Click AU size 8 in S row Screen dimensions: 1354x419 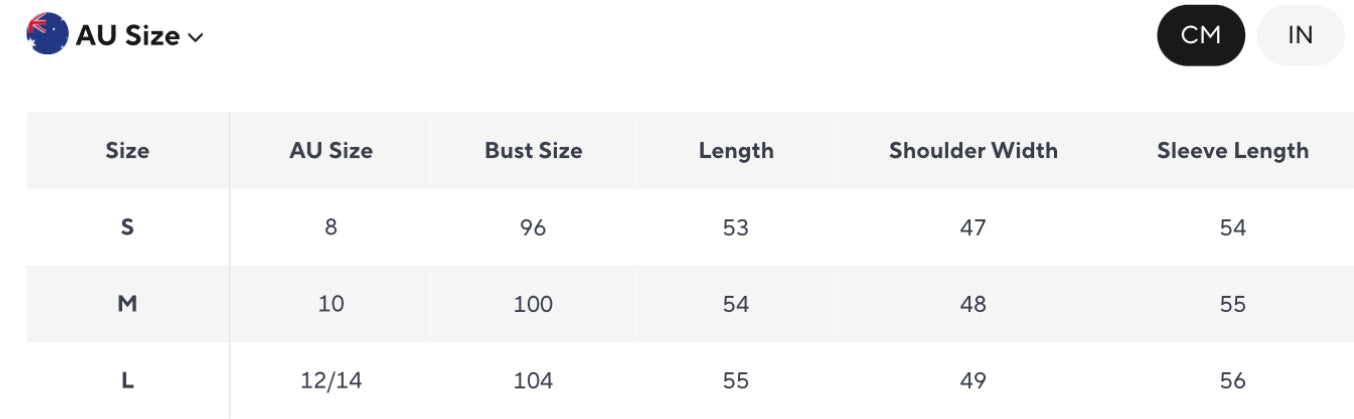click(x=331, y=228)
